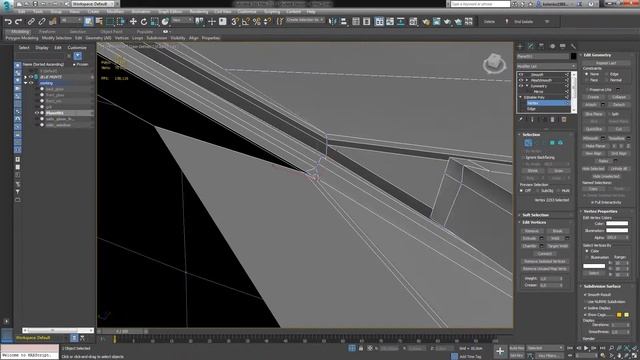Open the Object Paint ribbon tab

(111, 31)
